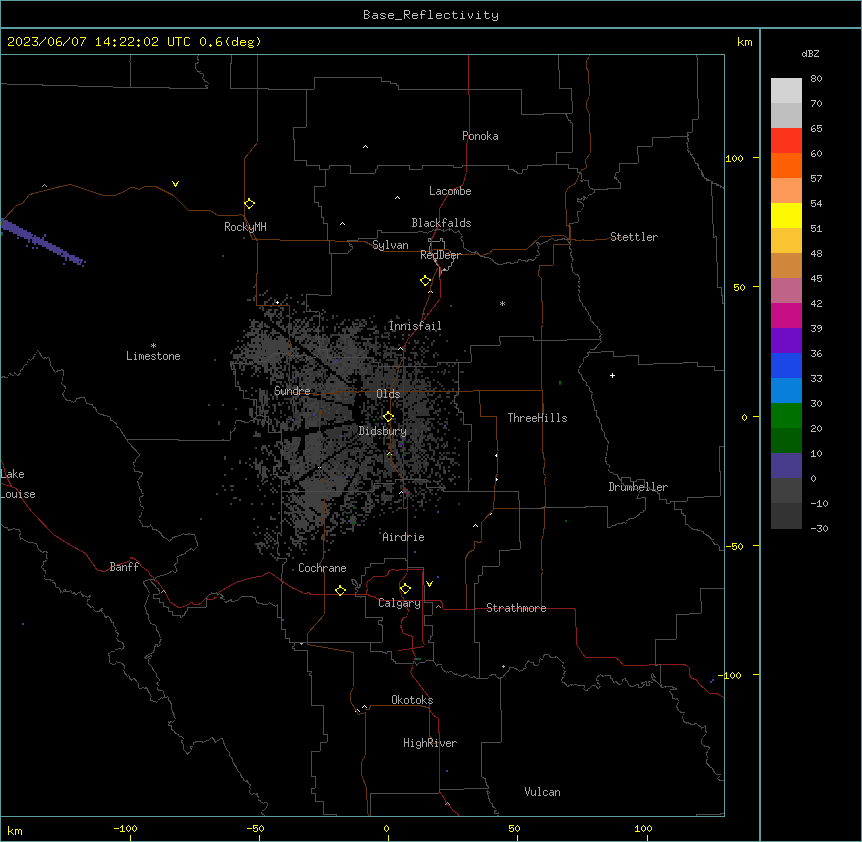The height and width of the screenshot is (842, 862).
Task: Select the red 65-60 dBZ legend swatch
Action: tap(786, 140)
